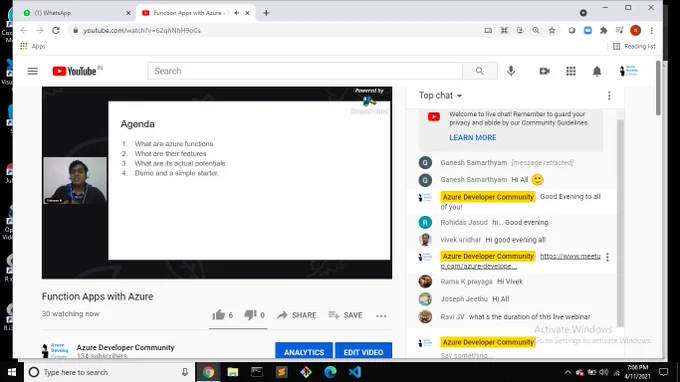Open the Create video camera icon
Image resolution: width=680 pixels, height=382 pixels.
point(544,71)
